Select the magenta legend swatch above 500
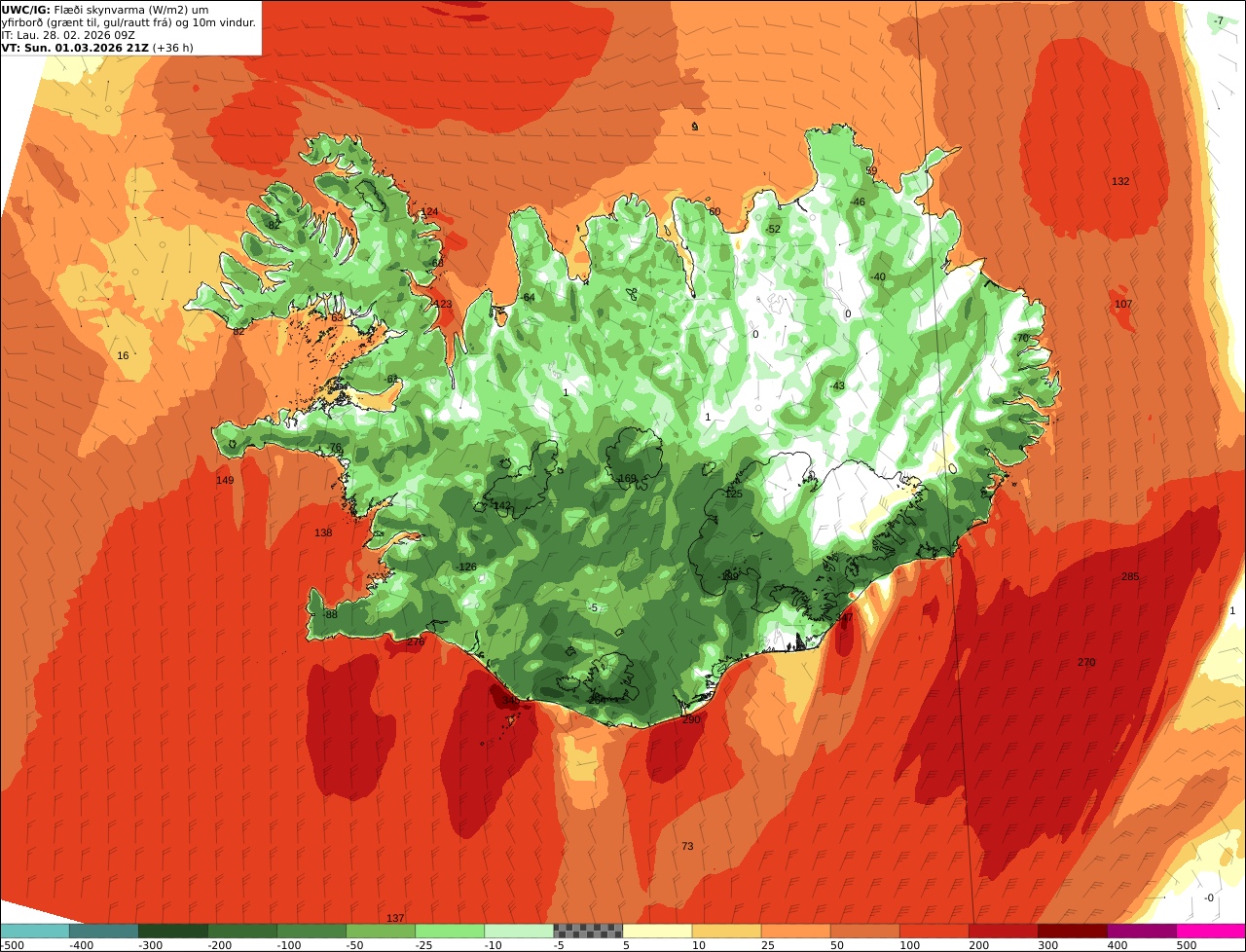The width and height of the screenshot is (1246, 952). (1211, 931)
